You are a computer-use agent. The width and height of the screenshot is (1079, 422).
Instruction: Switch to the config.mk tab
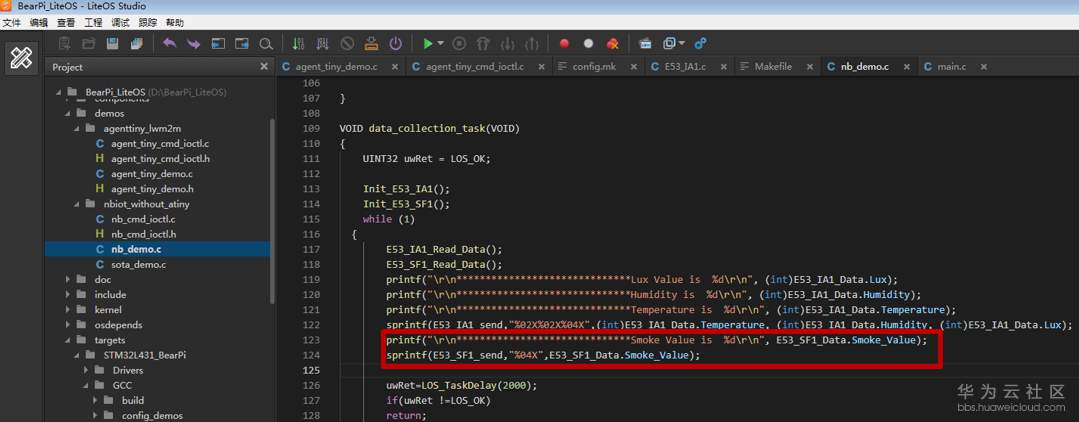[594, 67]
